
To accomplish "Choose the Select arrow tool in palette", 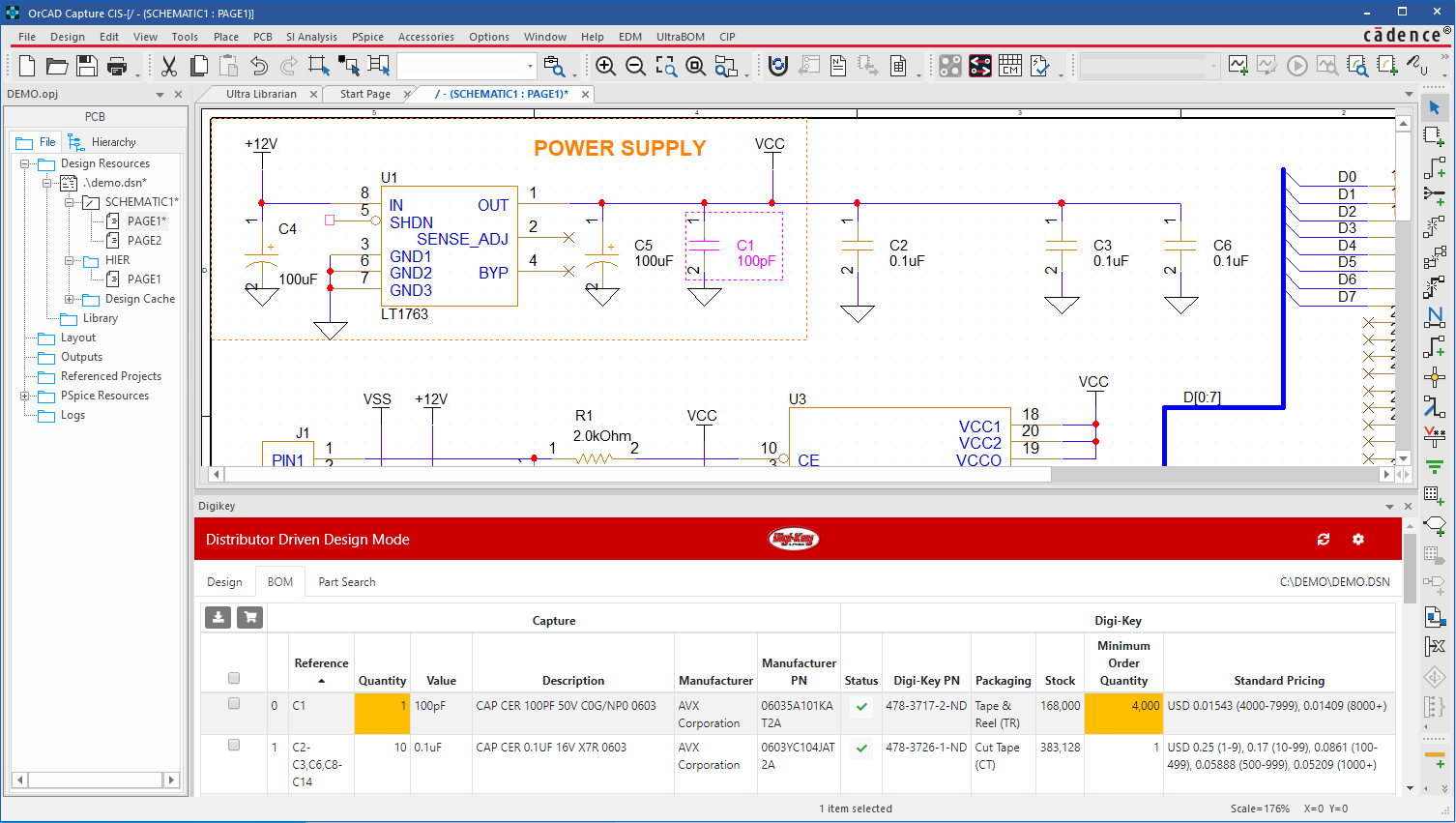I will coord(1435,107).
